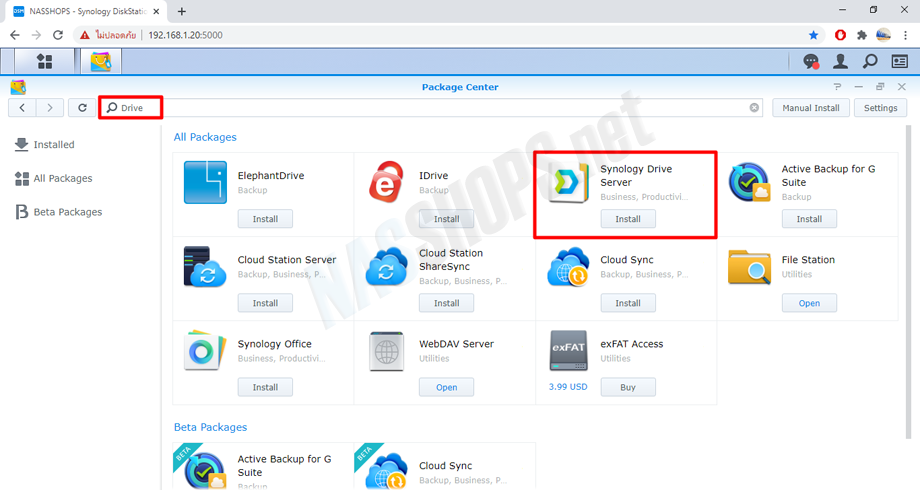Go back in the browser
The width and height of the screenshot is (920, 490).
coord(15,35)
